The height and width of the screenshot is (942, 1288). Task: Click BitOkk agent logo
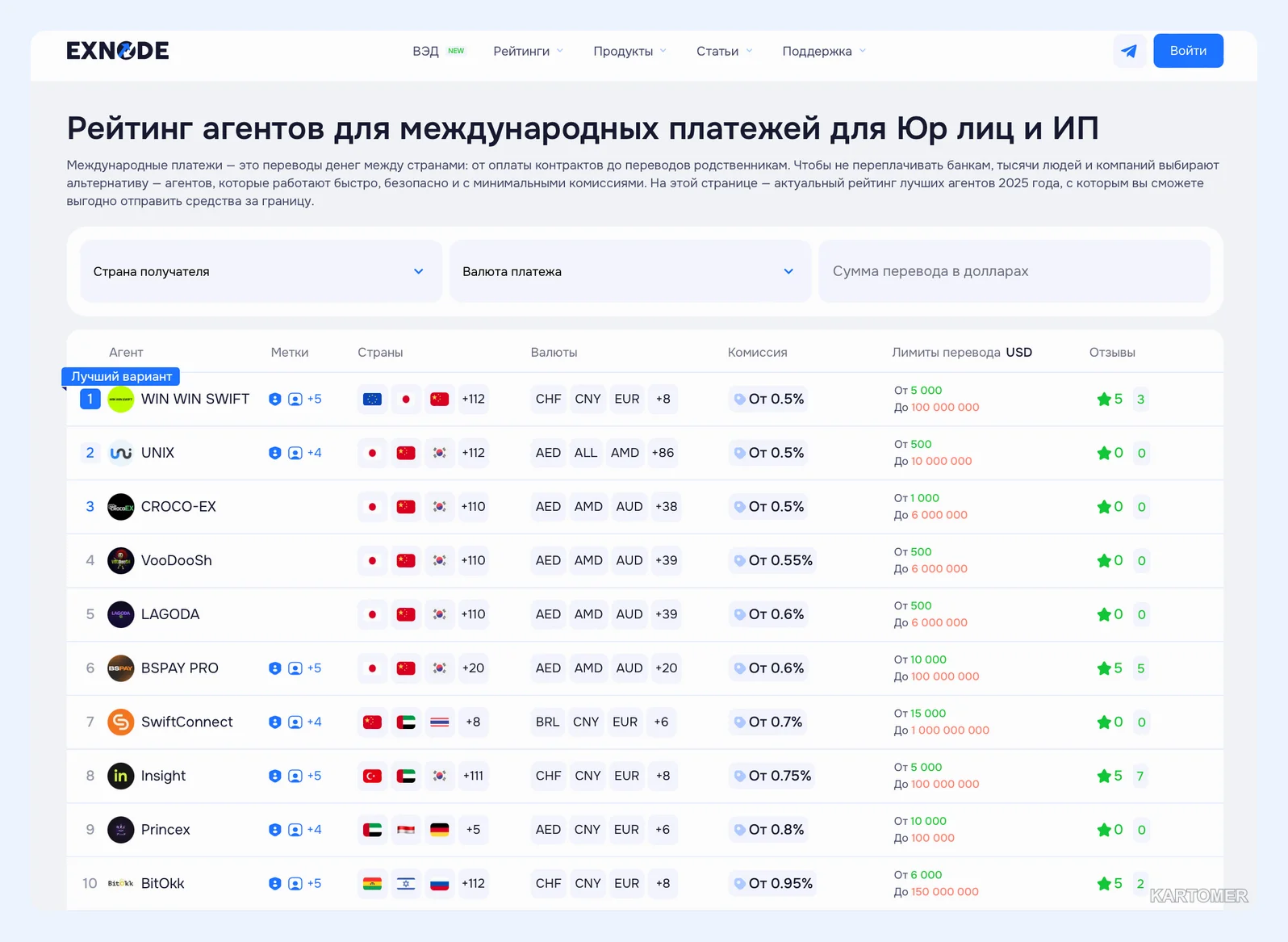[x=121, y=883]
